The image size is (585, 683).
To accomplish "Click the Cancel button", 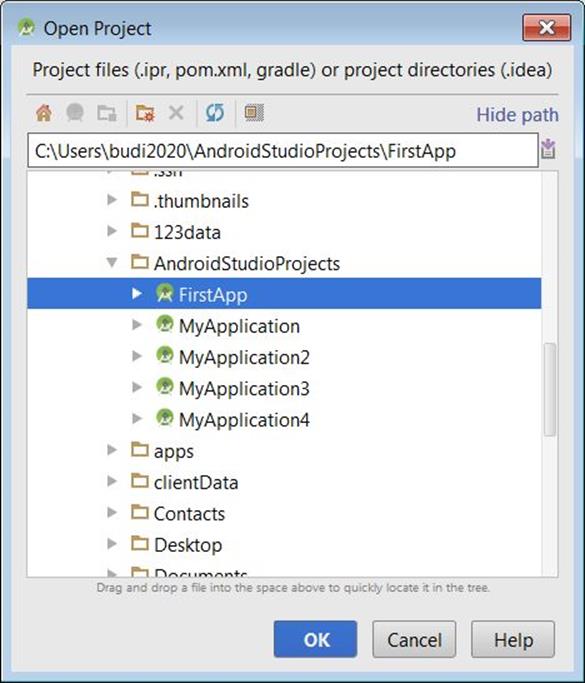I will pos(414,639).
